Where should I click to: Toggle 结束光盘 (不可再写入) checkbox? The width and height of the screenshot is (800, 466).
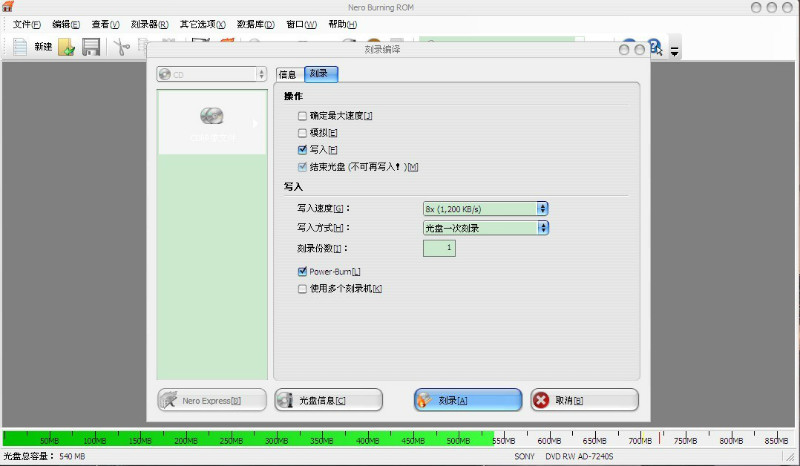(x=302, y=167)
